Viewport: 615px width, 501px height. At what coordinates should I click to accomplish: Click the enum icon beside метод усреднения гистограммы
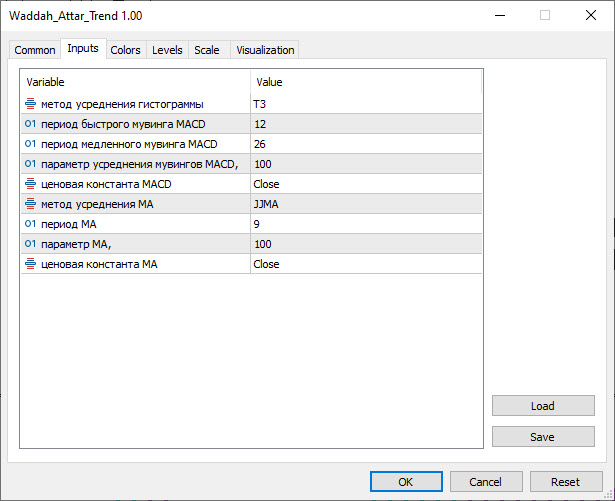pos(30,104)
